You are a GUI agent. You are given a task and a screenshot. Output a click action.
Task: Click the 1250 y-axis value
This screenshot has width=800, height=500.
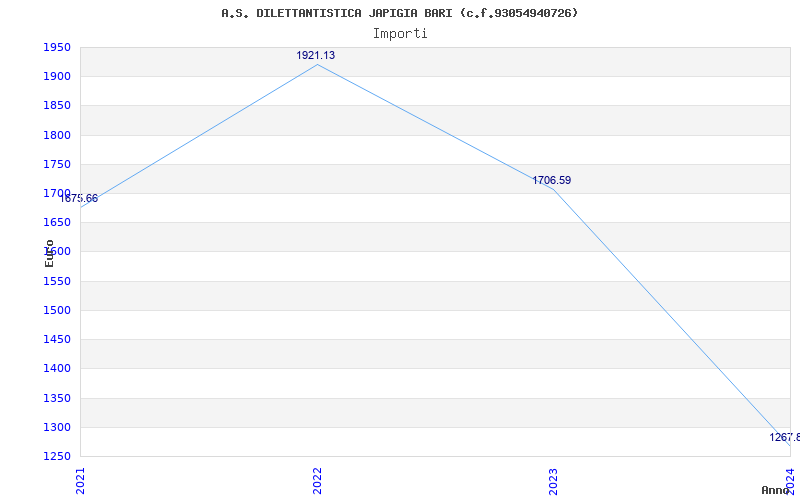pyautogui.click(x=57, y=456)
